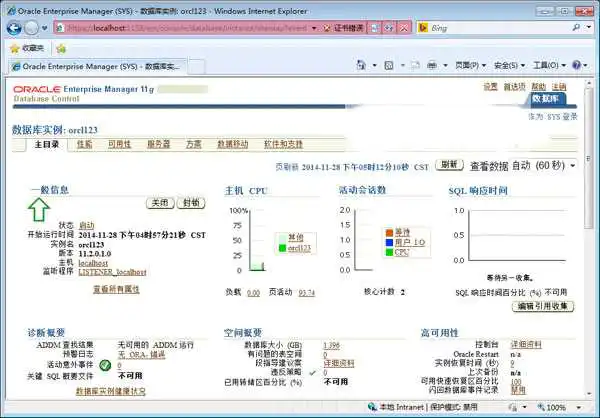Click the Bing search magnifier icon
Screen dimensions: 600x418
point(576,28)
